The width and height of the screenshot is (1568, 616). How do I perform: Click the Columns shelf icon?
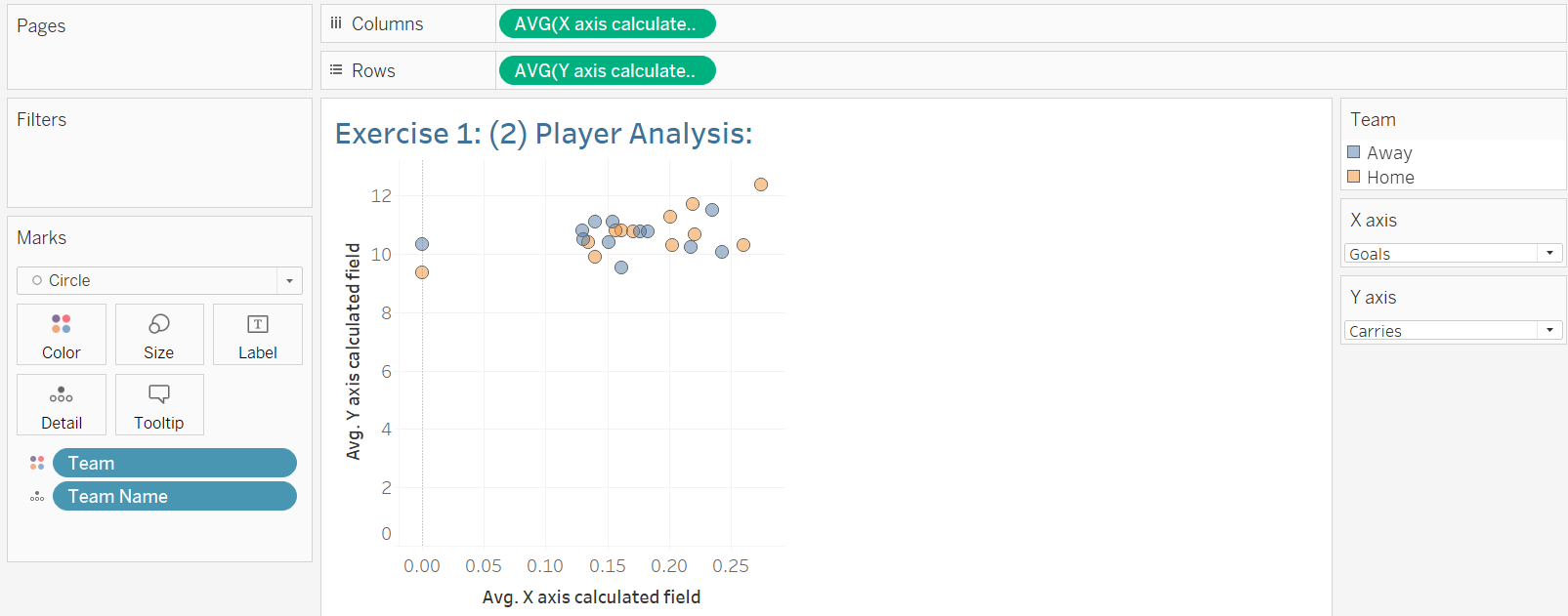tap(336, 23)
